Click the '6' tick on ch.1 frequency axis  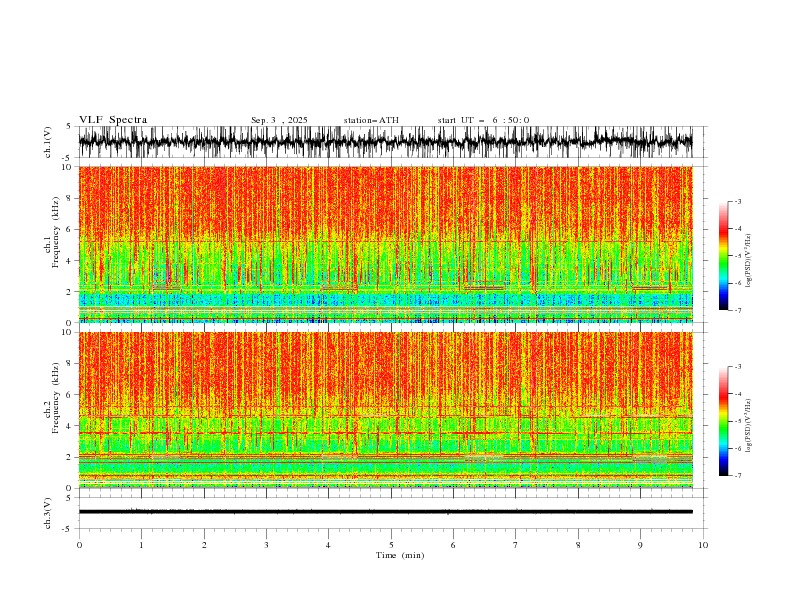tap(71, 229)
